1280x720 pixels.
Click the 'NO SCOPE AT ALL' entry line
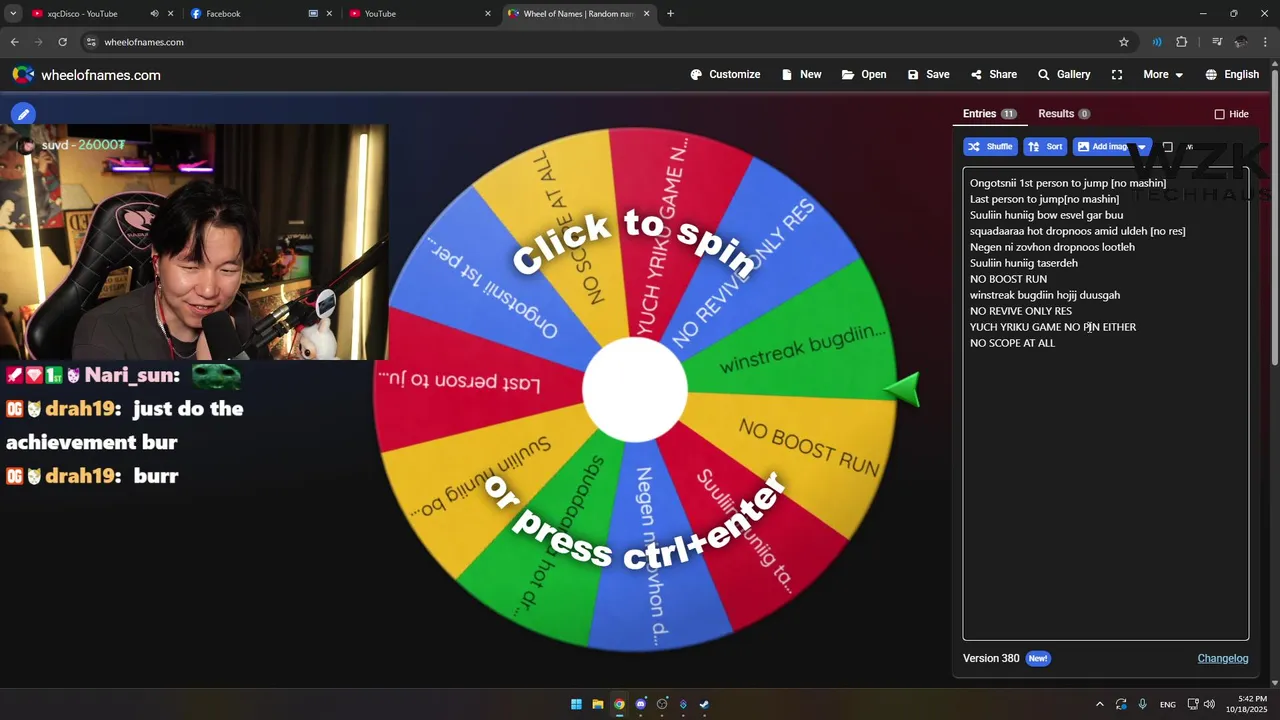[1012, 343]
